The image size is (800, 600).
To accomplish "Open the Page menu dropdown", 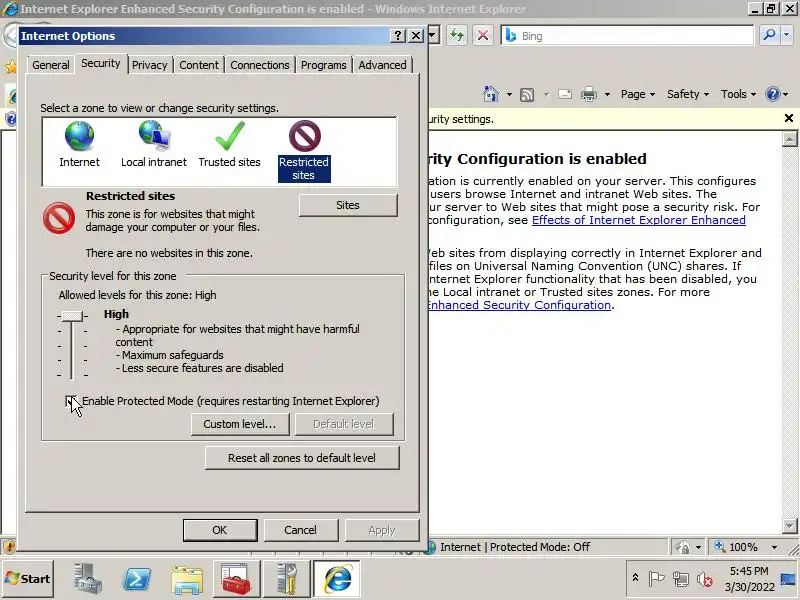I will click(638, 94).
